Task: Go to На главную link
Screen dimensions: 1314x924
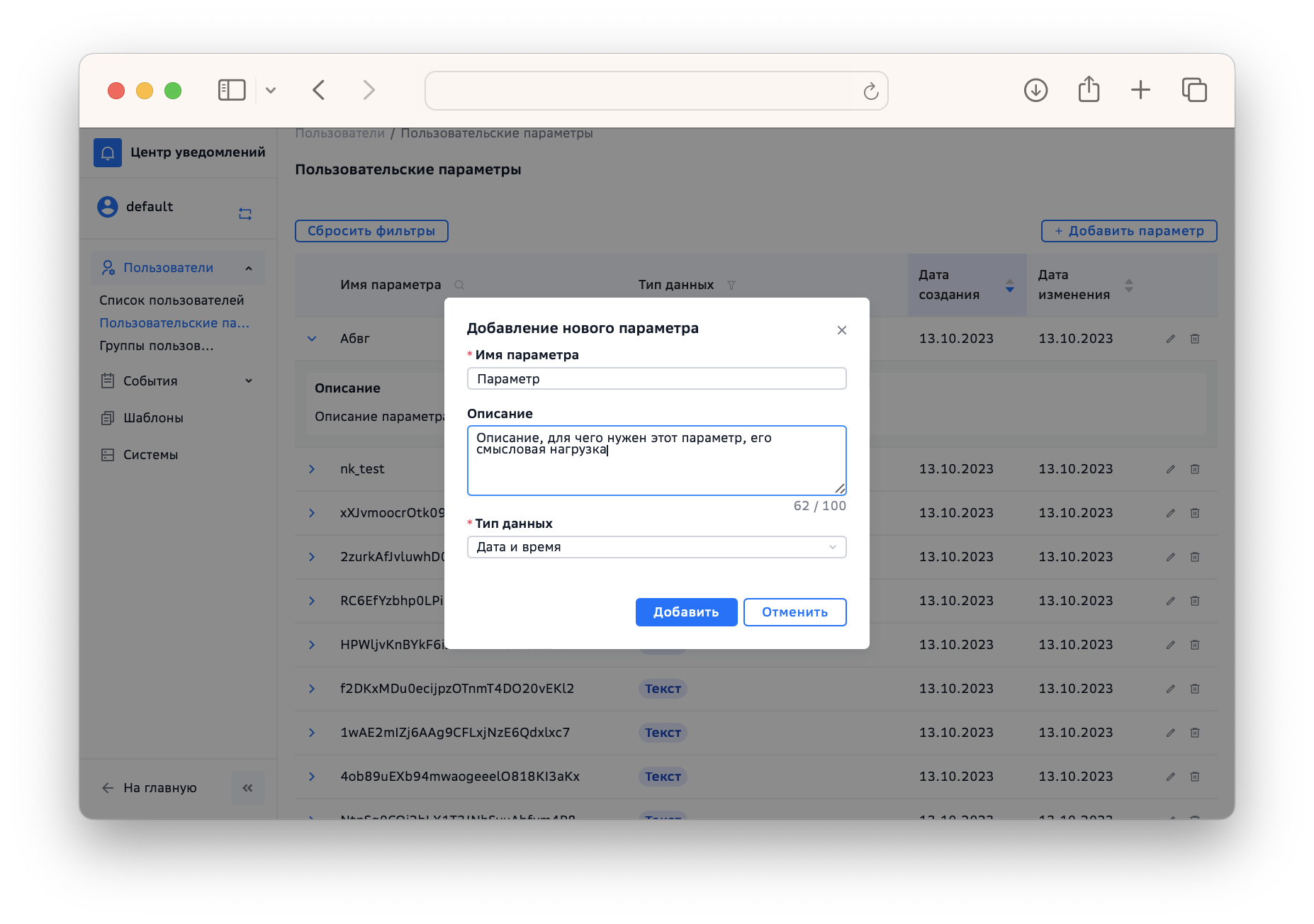Action: pos(150,788)
